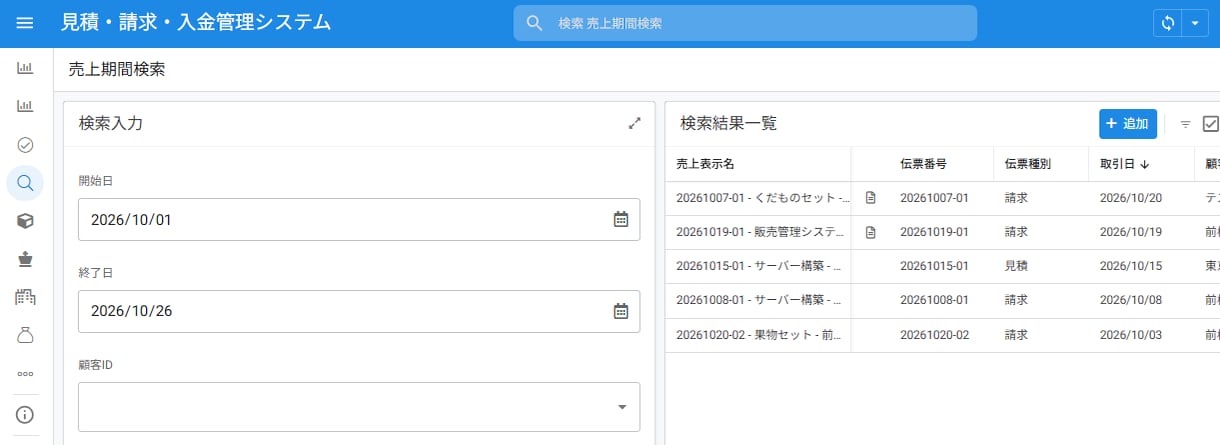Viewport: 1220px width, 445px height.
Task: Focus the 終了日 date field 2026/10/26
Action: click(x=359, y=311)
